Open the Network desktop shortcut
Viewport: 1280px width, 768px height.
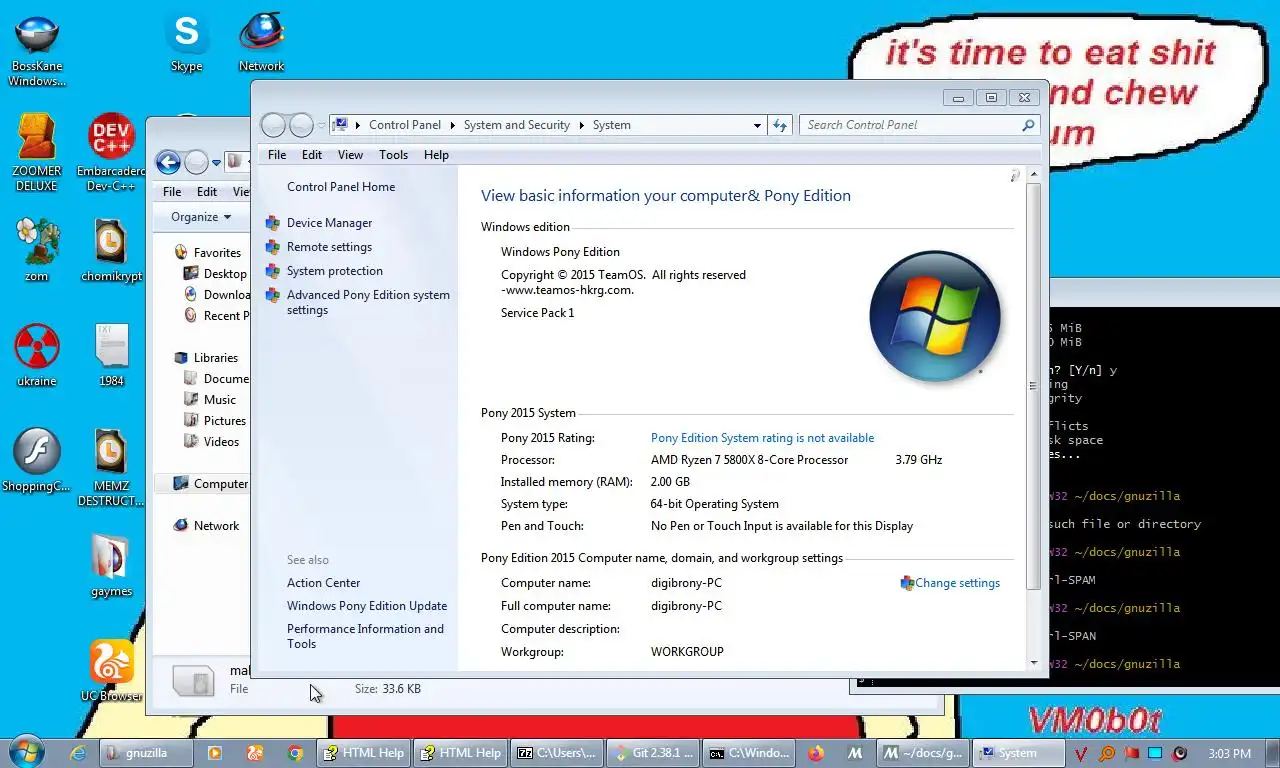point(261,42)
